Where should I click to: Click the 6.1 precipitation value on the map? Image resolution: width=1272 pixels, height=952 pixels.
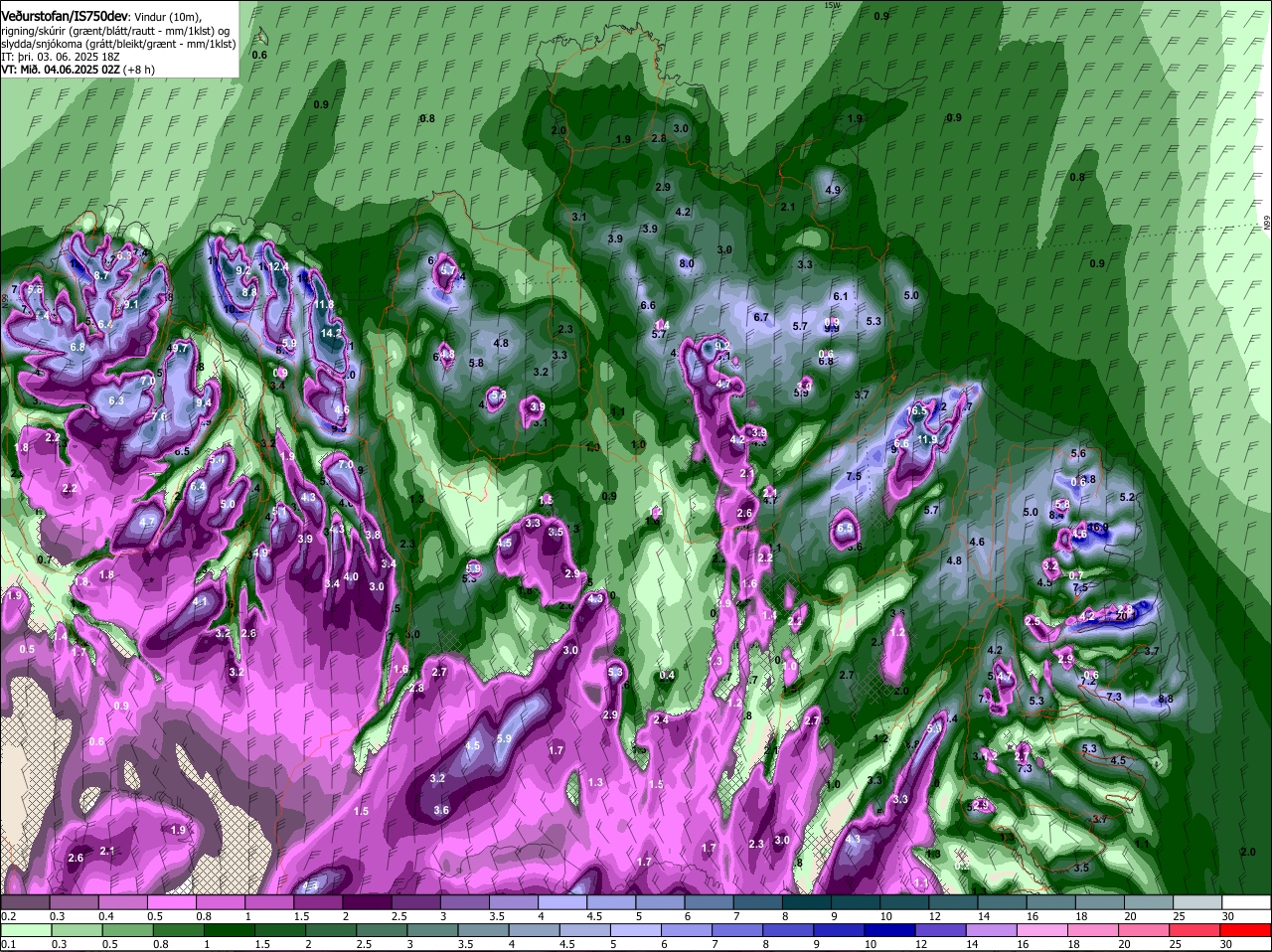(841, 296)
